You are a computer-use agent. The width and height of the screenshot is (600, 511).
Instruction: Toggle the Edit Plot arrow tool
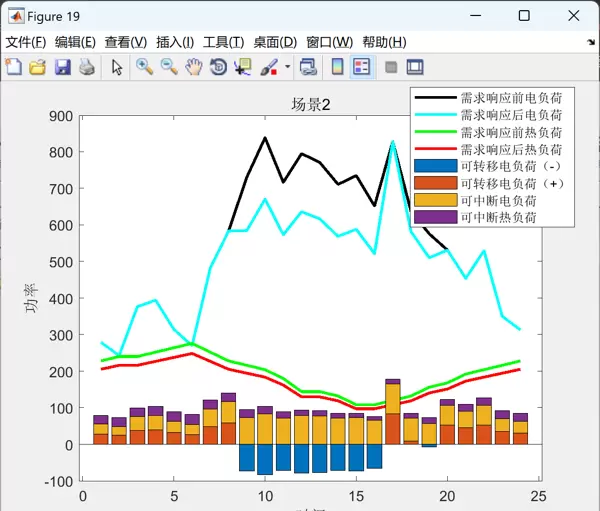(117, 67)
